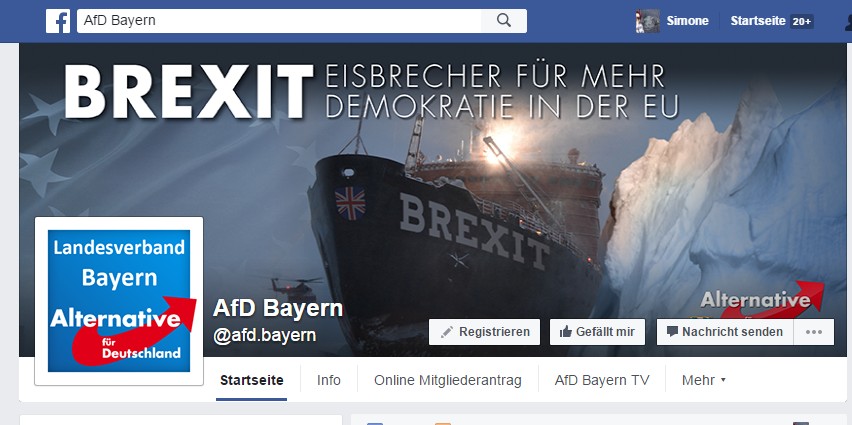Switch to the Info tab

pyautogui.click(x=329, y=380)
